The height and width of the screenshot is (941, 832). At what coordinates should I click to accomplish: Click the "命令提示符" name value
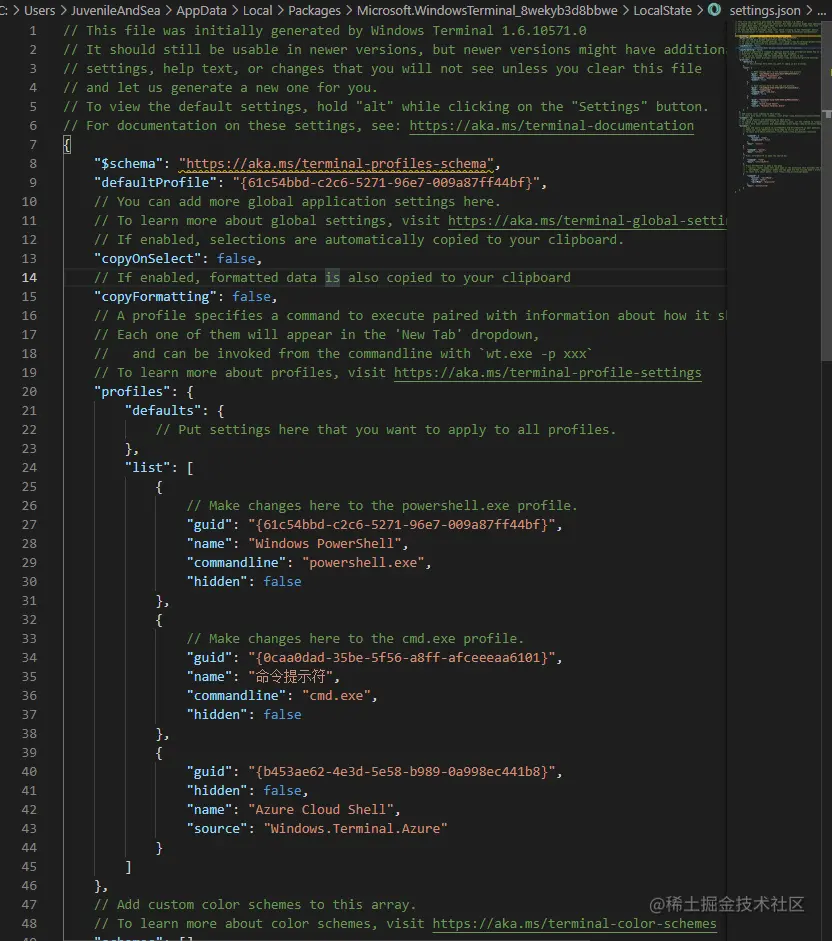point(291,676)
